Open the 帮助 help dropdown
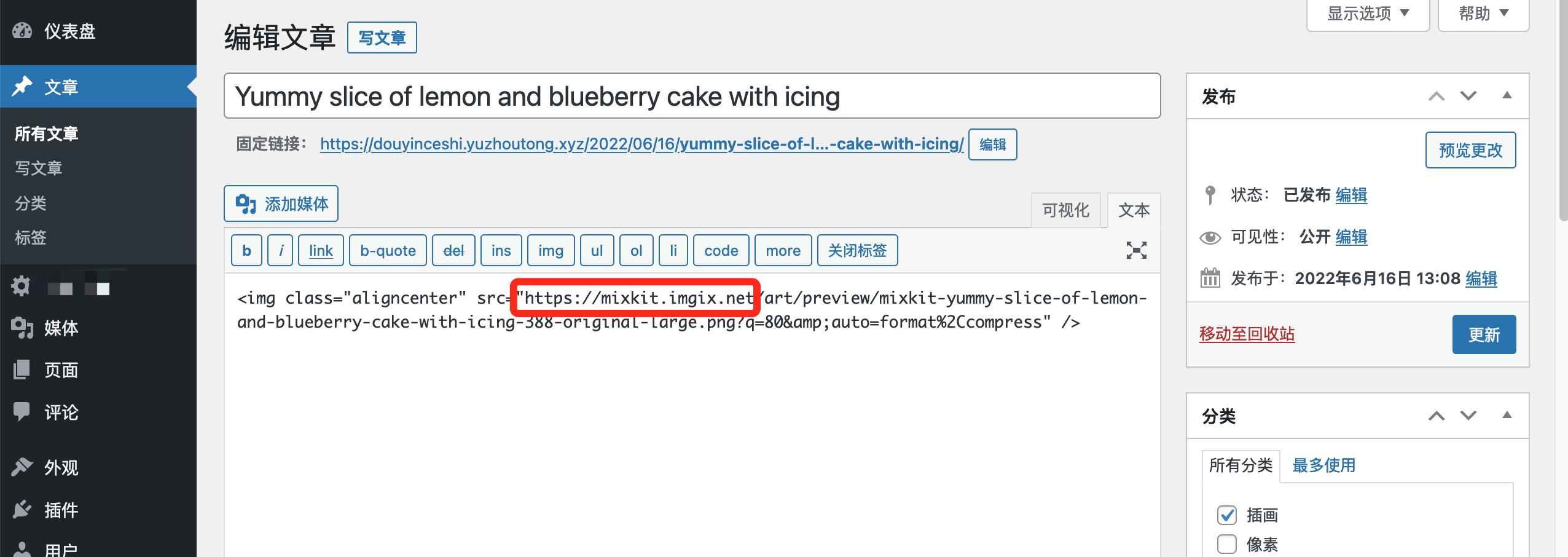The height and width of the screenshot is (557, 1568). (1483, 14)
